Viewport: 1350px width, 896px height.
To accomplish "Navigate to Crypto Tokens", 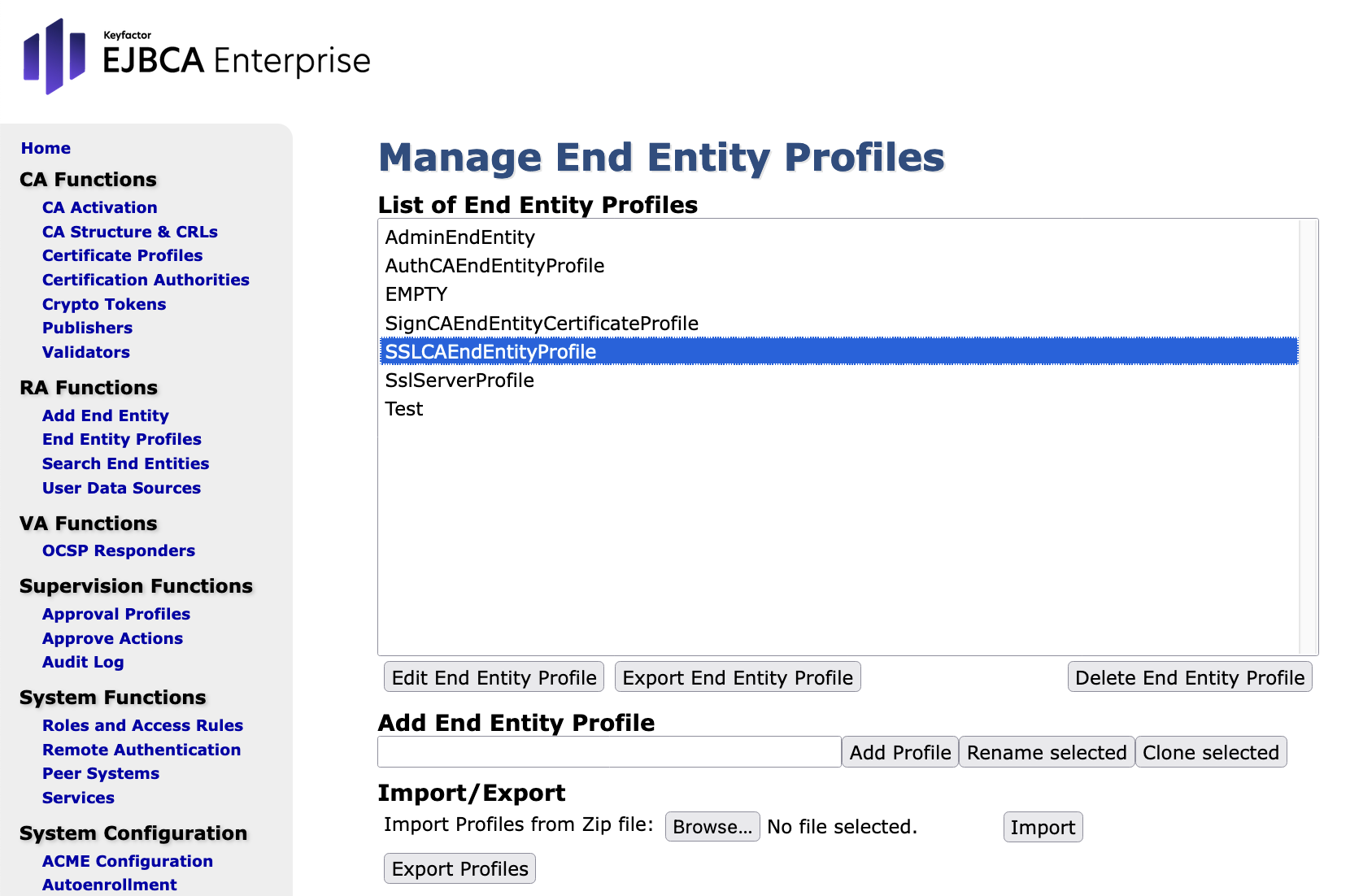I will (104, 304).
